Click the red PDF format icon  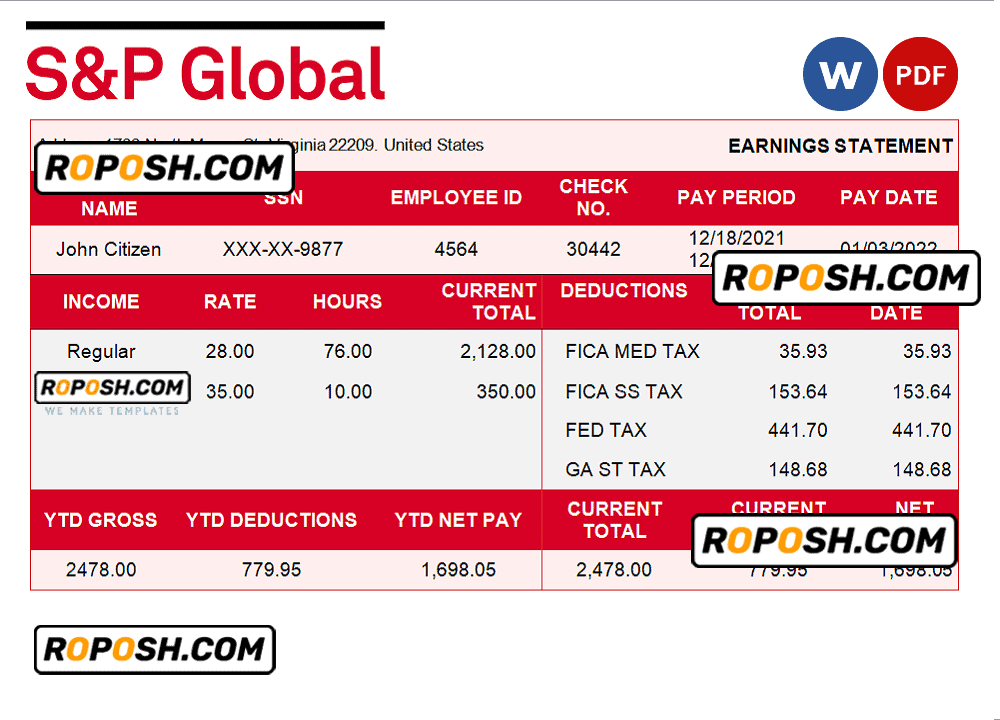pos(920,74)
